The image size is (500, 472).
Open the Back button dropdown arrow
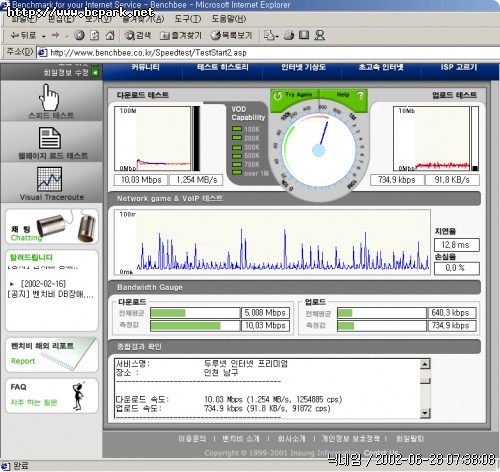44,36
